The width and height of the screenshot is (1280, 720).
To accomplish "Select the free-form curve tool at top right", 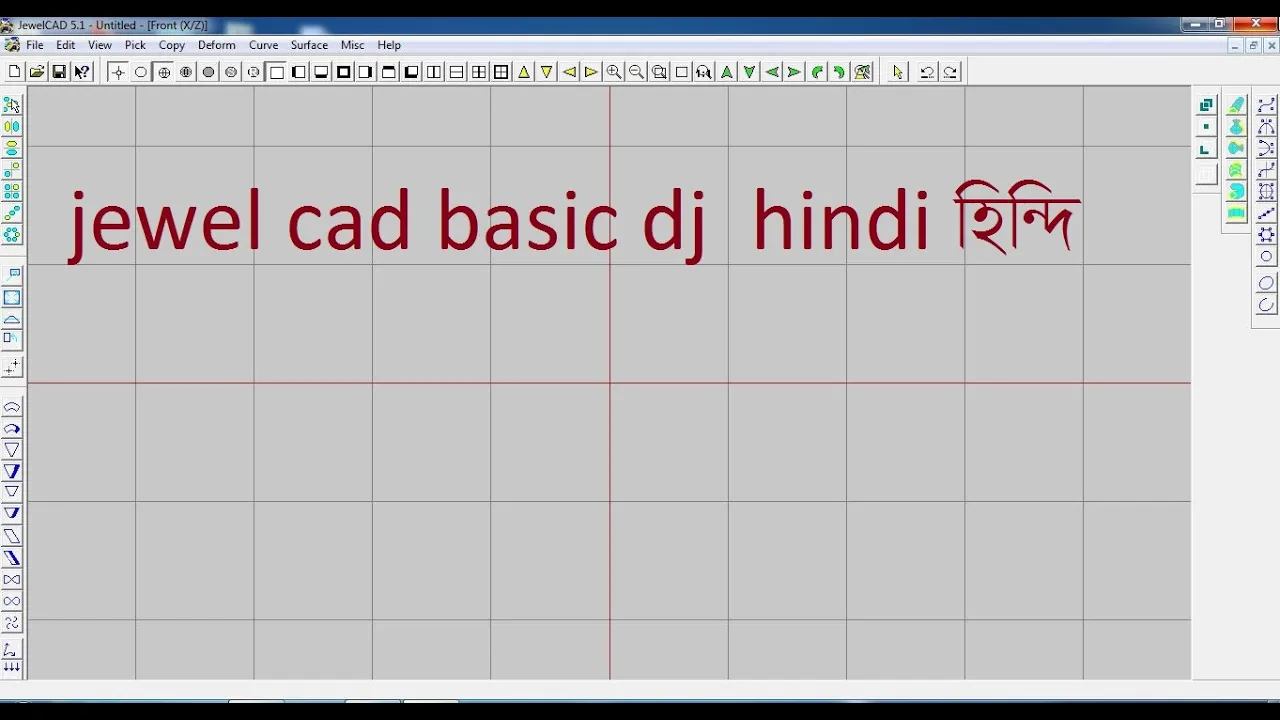I will tap(1266, 105).
